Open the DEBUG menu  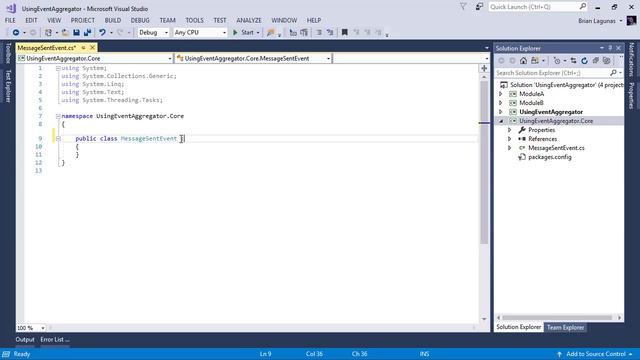(140, 20)
